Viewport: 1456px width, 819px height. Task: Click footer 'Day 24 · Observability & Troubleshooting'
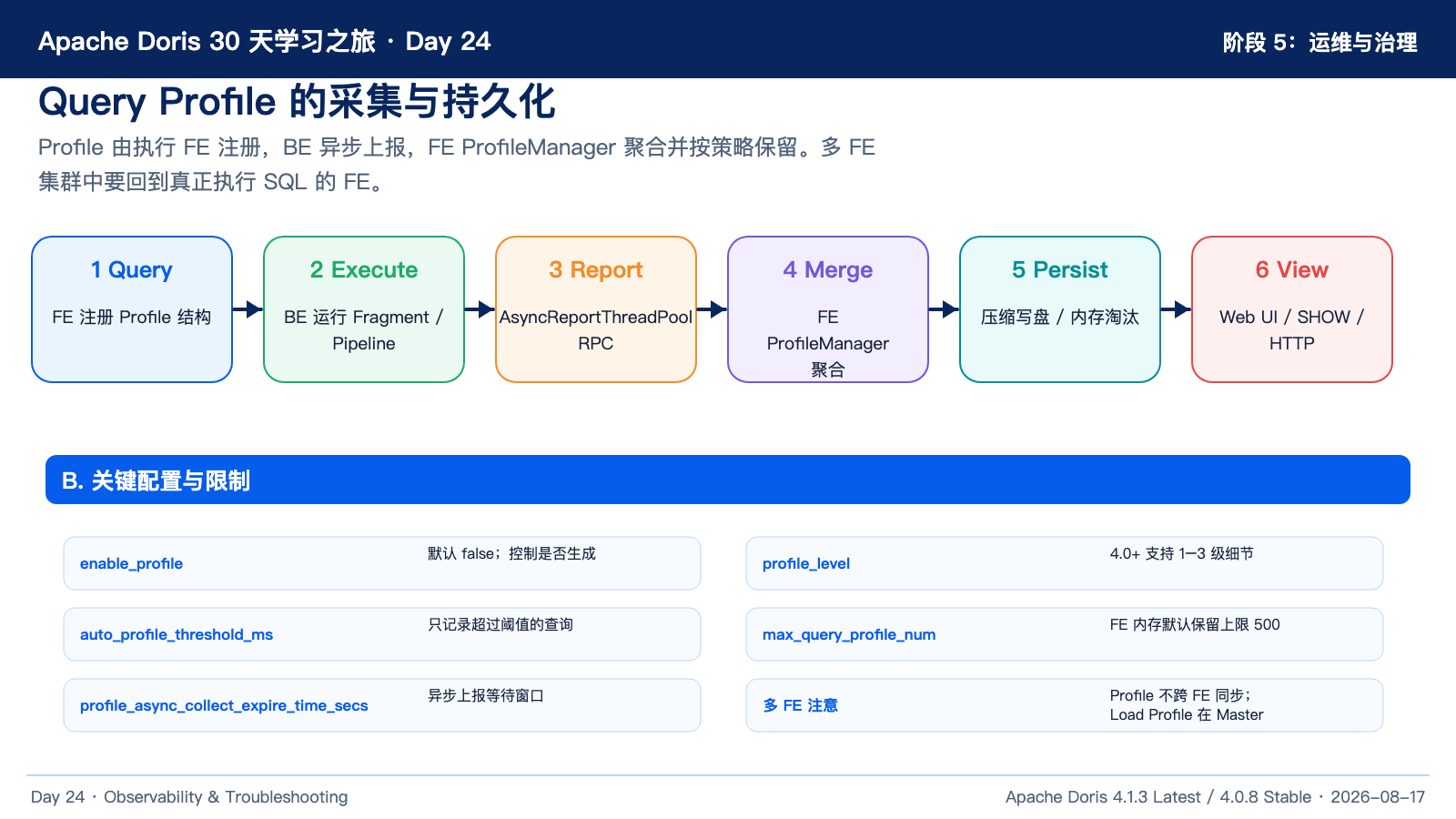(189, 797)
